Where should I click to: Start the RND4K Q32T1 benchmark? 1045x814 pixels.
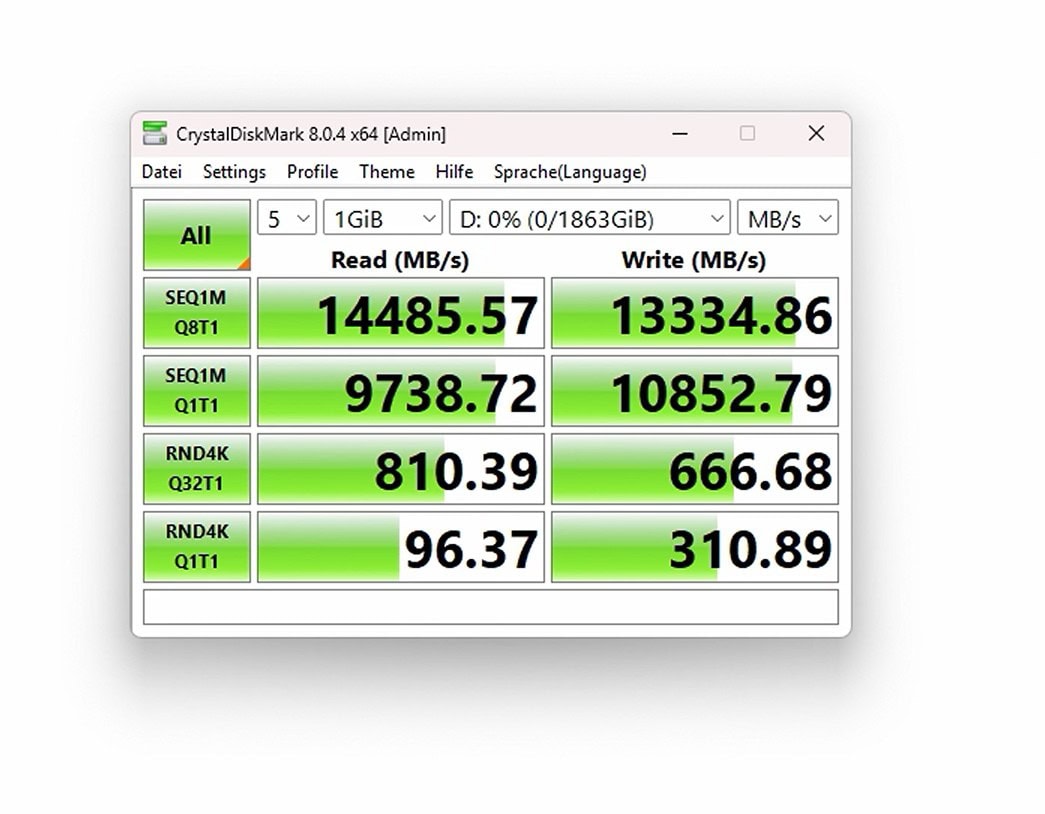click(x=196, y=469)
